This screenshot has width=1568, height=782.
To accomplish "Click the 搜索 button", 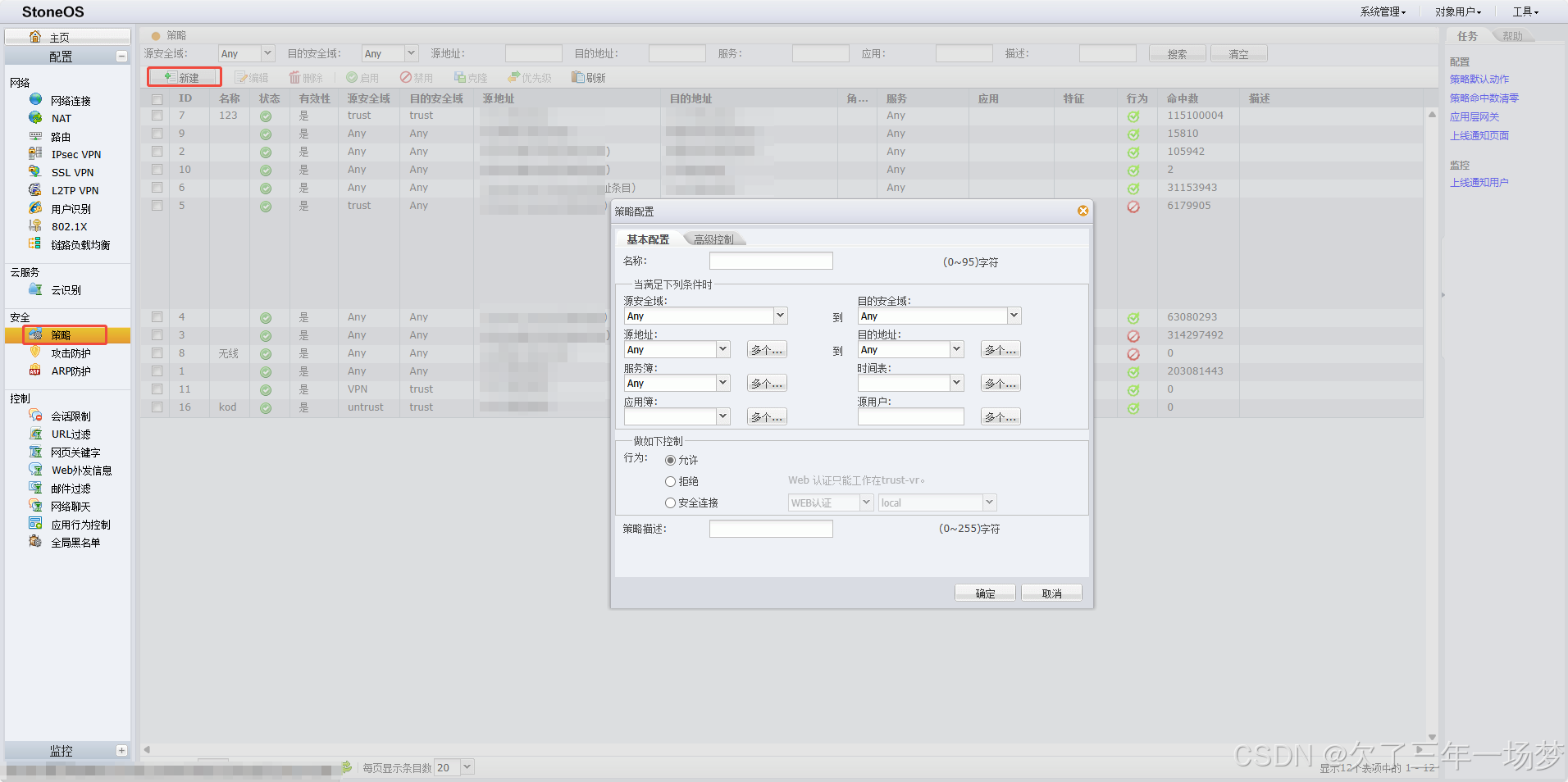I will (1177, 53).
